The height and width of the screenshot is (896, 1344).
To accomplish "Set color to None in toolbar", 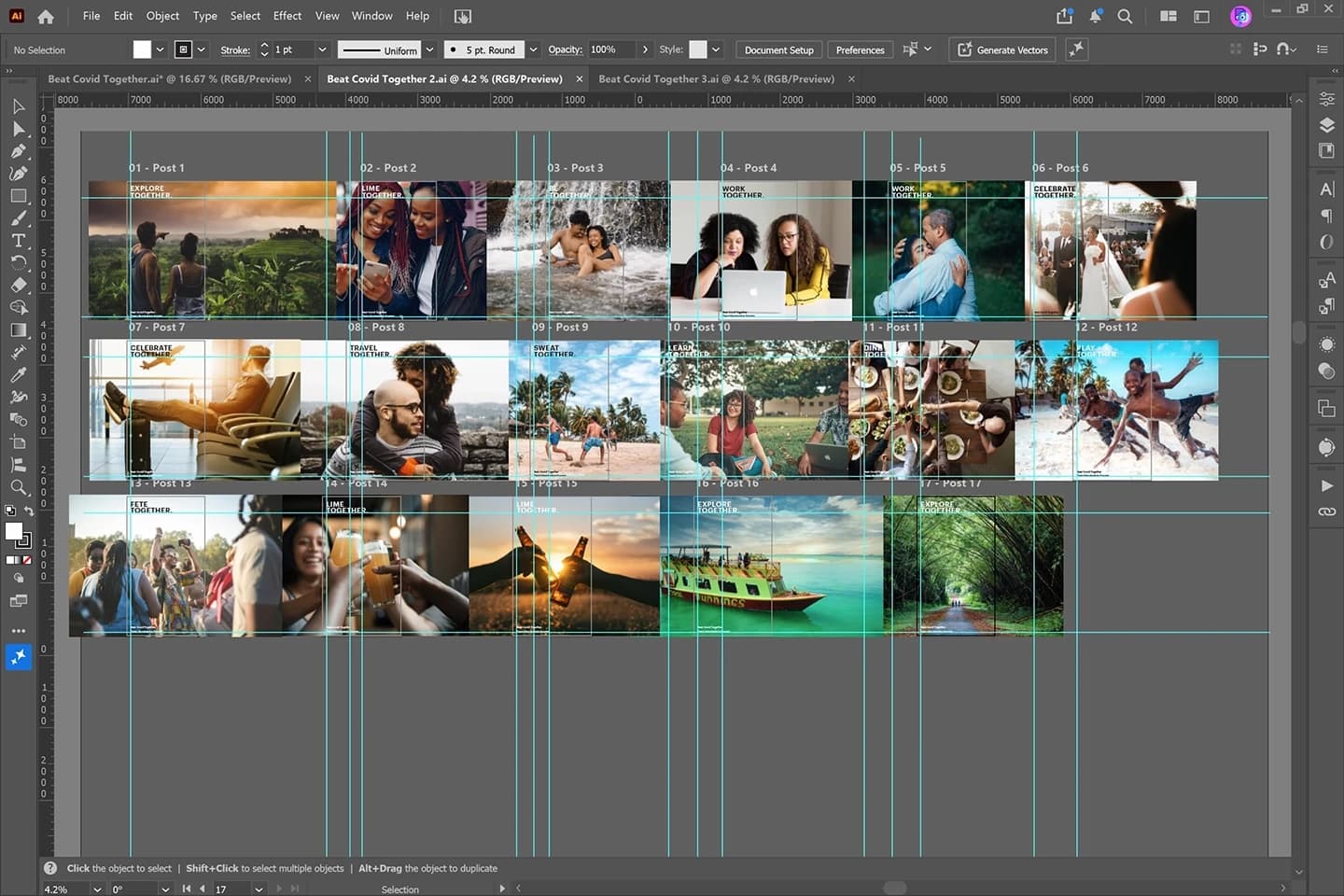I will pos(27,560).
